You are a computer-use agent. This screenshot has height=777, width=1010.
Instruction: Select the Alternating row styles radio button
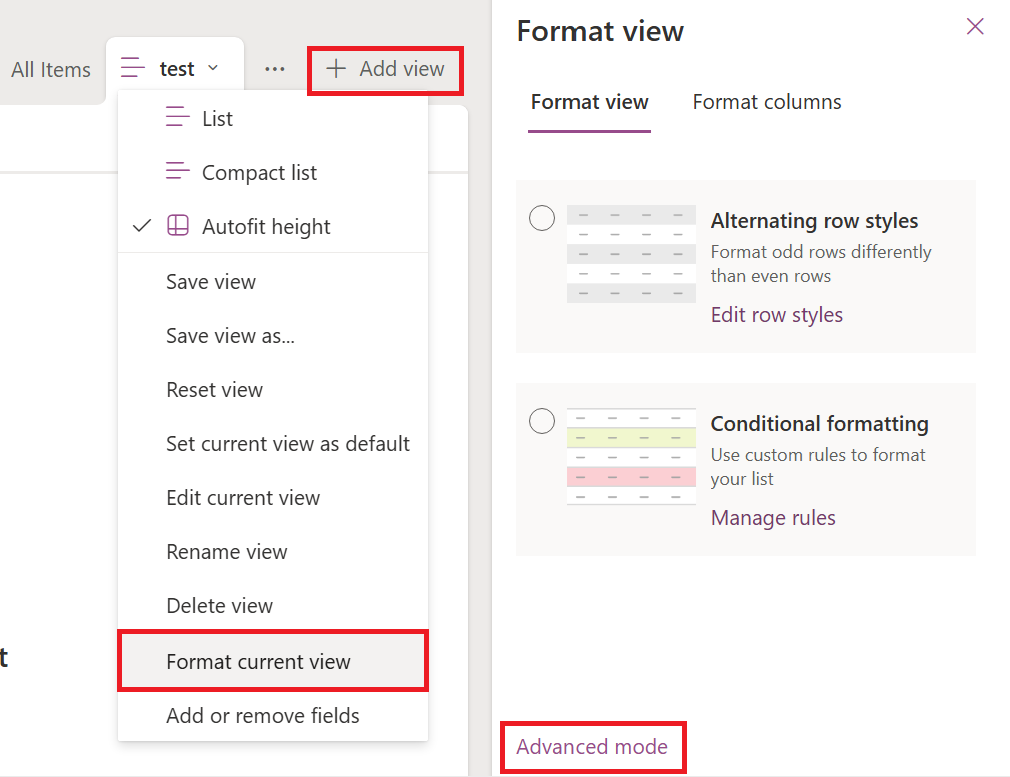(x=542, y=217)
